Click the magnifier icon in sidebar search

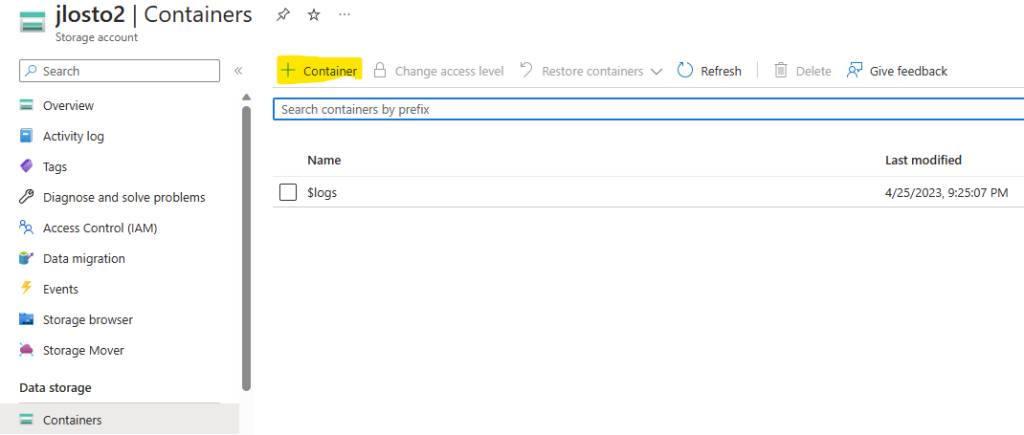31,71
